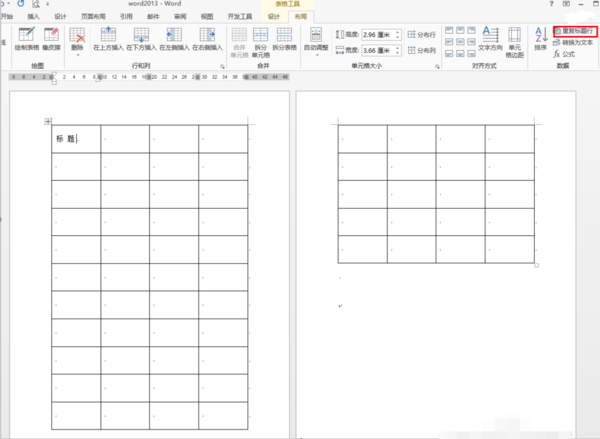
Task: Switch to the References (引用) tab
Action: [126, 16]
